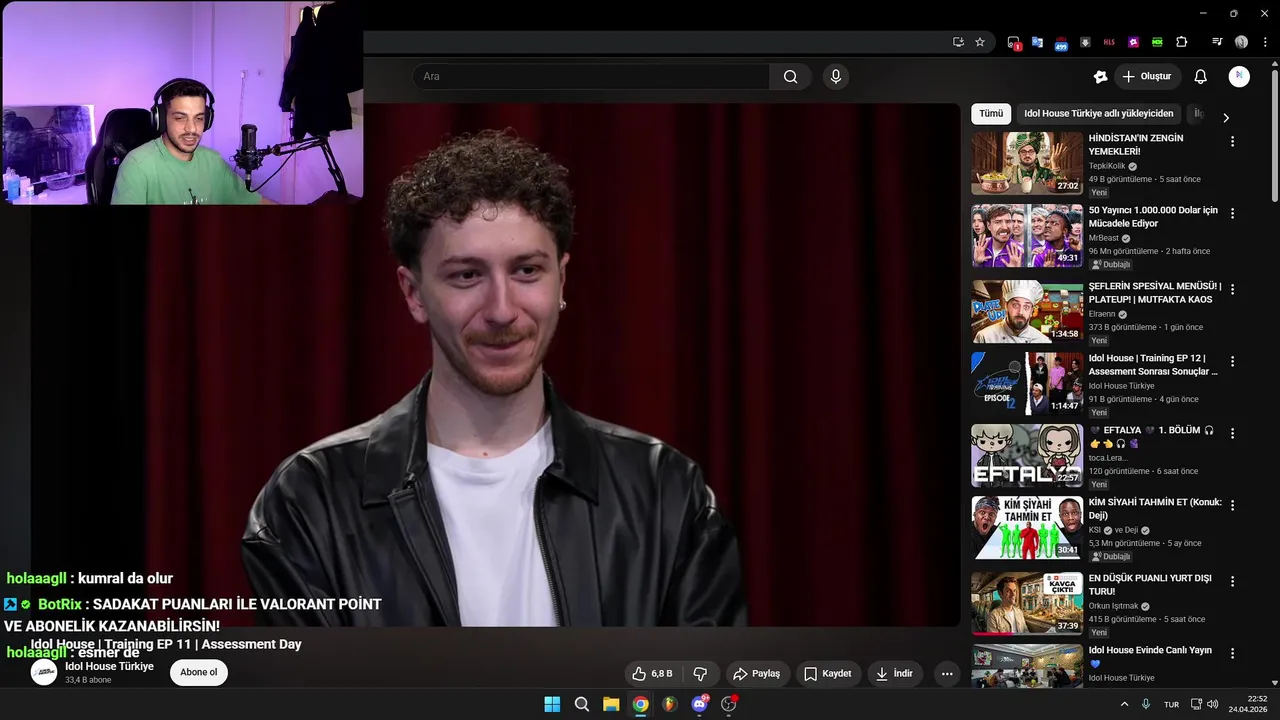Screen dimensions: 1280x720
Task: Click the gray download-arrow extension icon
Action: [1085, 42]
